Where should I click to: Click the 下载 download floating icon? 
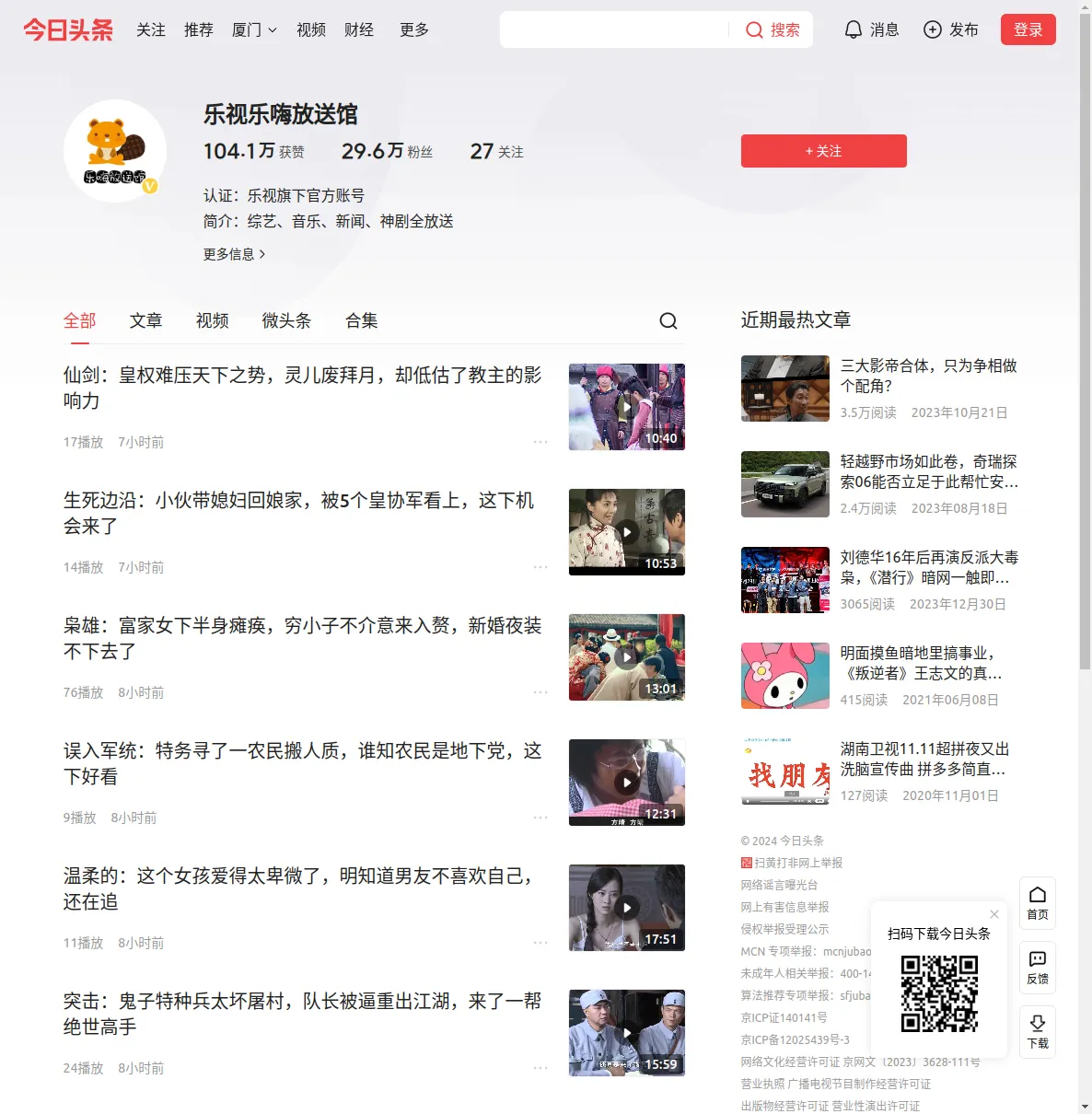click(1038, 1032)
